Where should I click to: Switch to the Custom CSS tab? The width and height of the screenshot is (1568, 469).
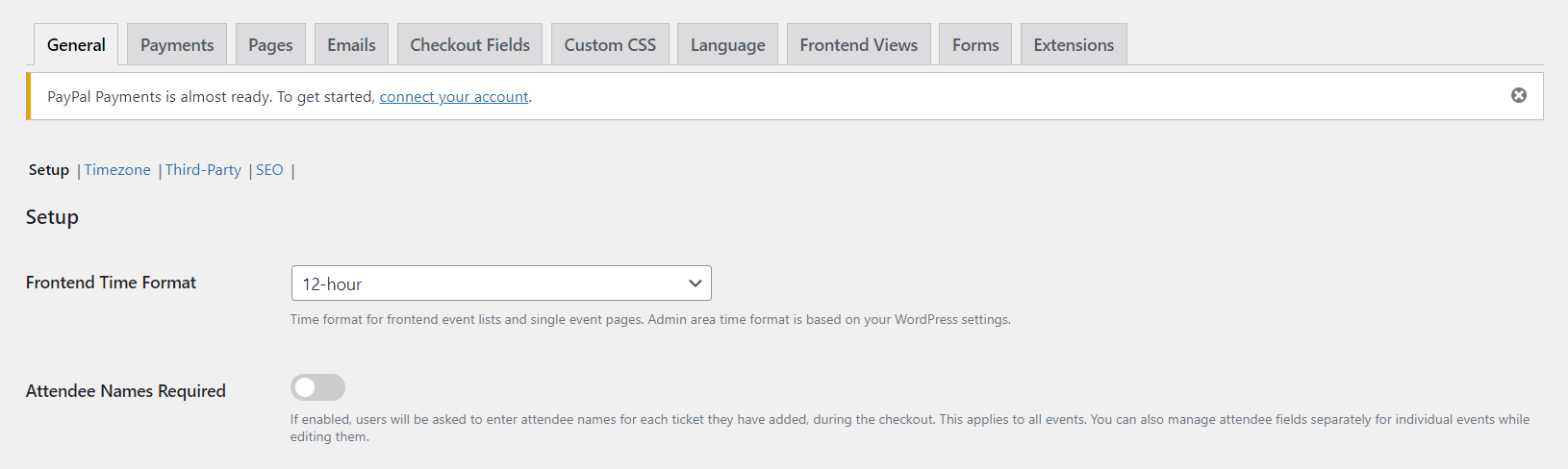[610, 45]
